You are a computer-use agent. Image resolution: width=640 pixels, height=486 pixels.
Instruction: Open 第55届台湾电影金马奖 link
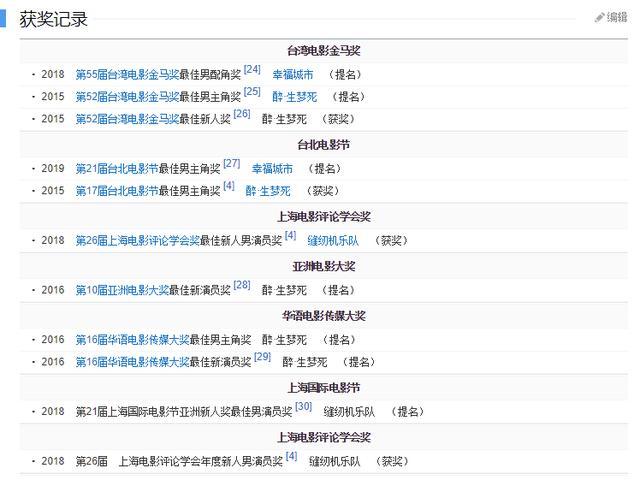(x=127, y=75)
